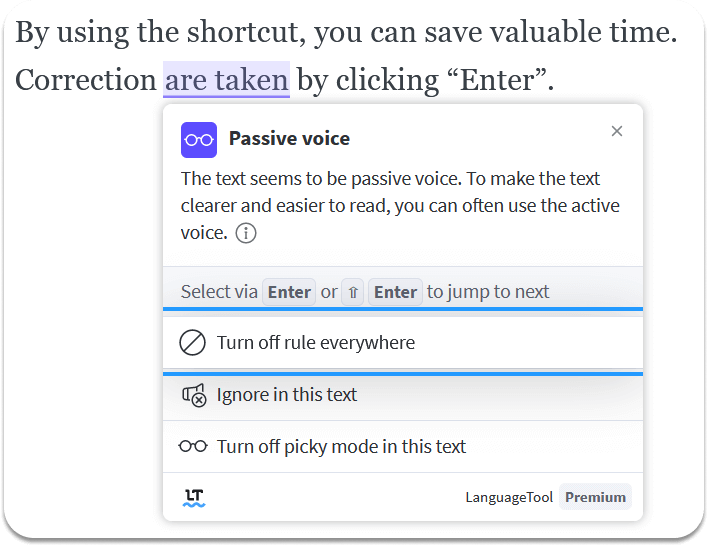Screen dimensions: 708x546
Task: Click the Passive voice heading
Action: (x=289, y=138)
